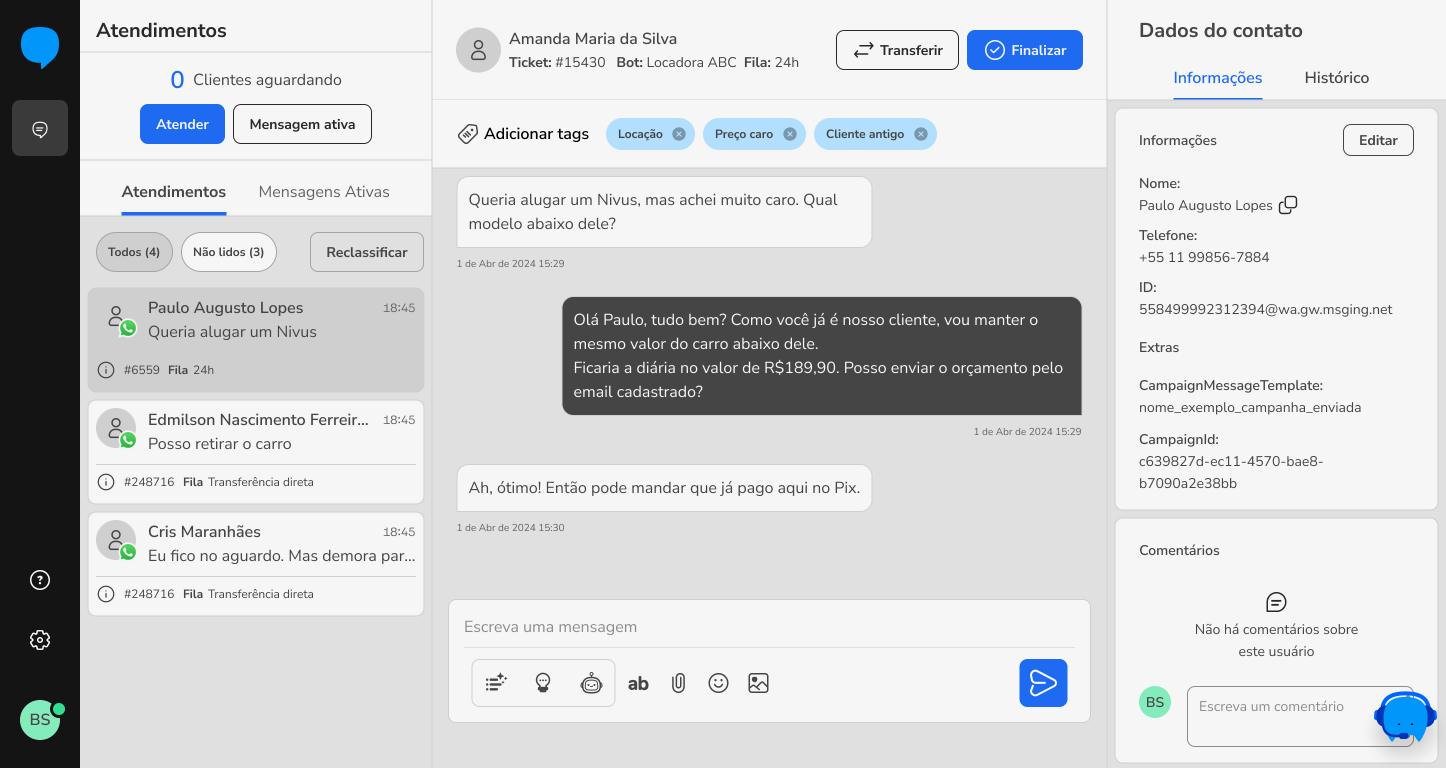
Task: Transfer the ticket with Transferir
Action: coord(897,50)
